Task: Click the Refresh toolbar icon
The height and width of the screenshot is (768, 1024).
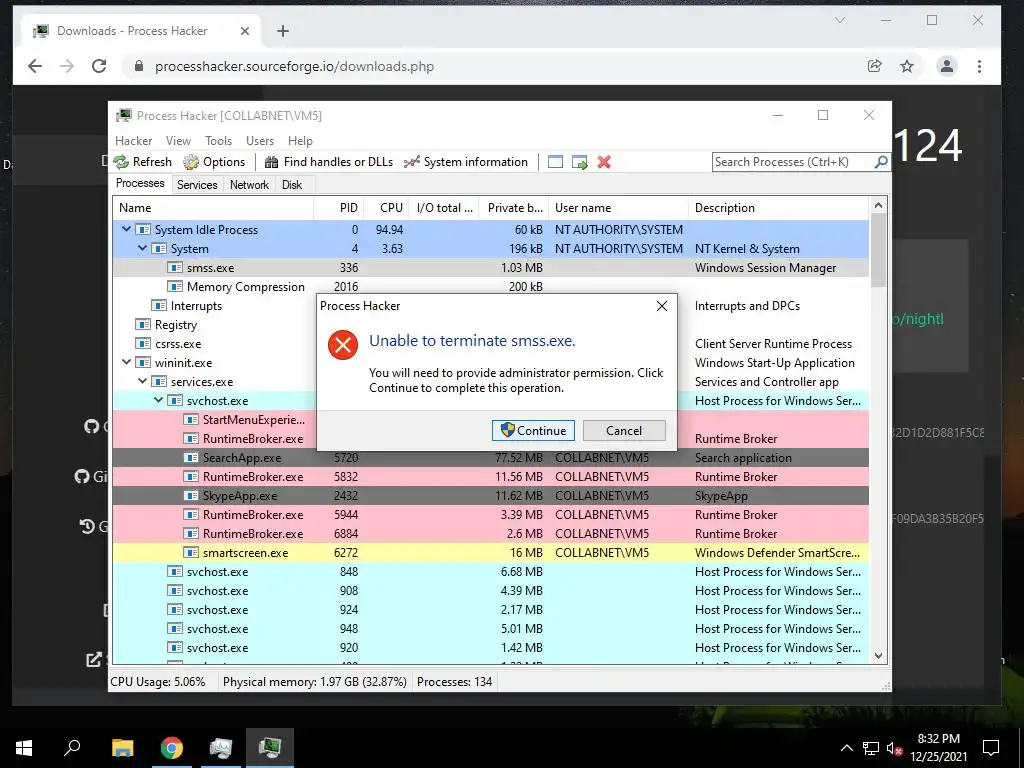Action: (x=121, y=162)
